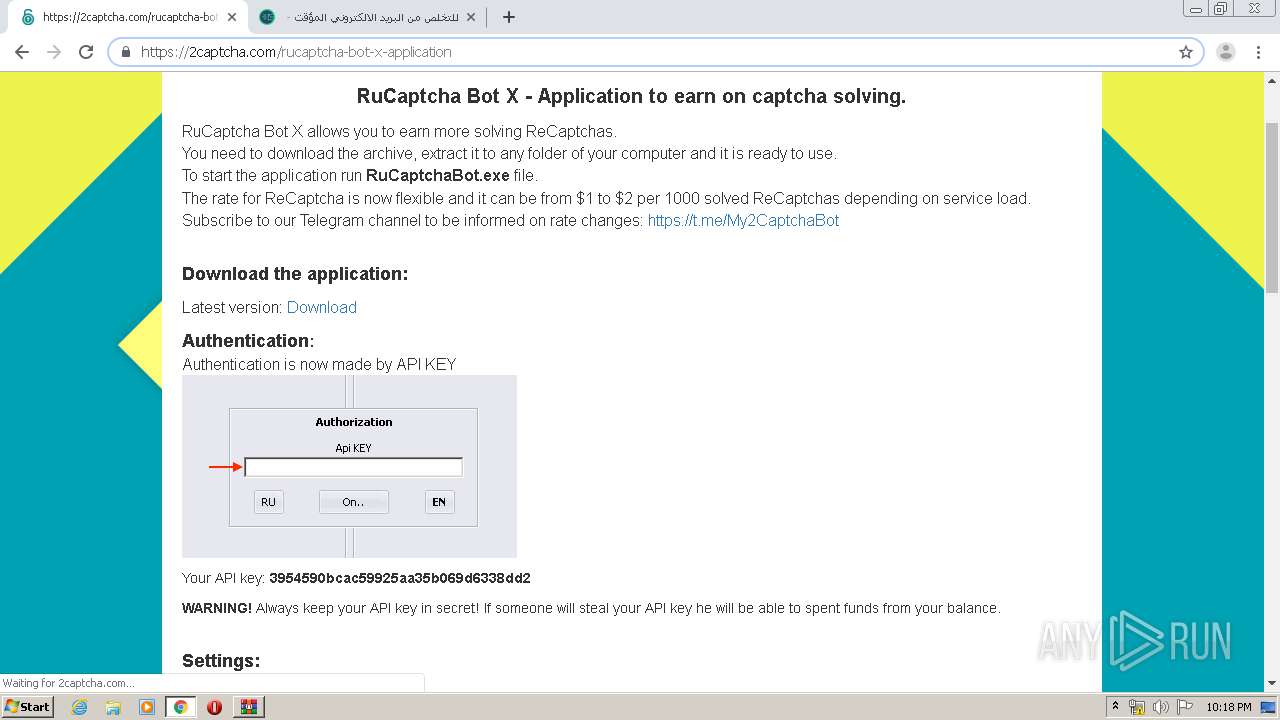Select the API key 3954590bcac59925aa35b069d6338dd2

400,578
